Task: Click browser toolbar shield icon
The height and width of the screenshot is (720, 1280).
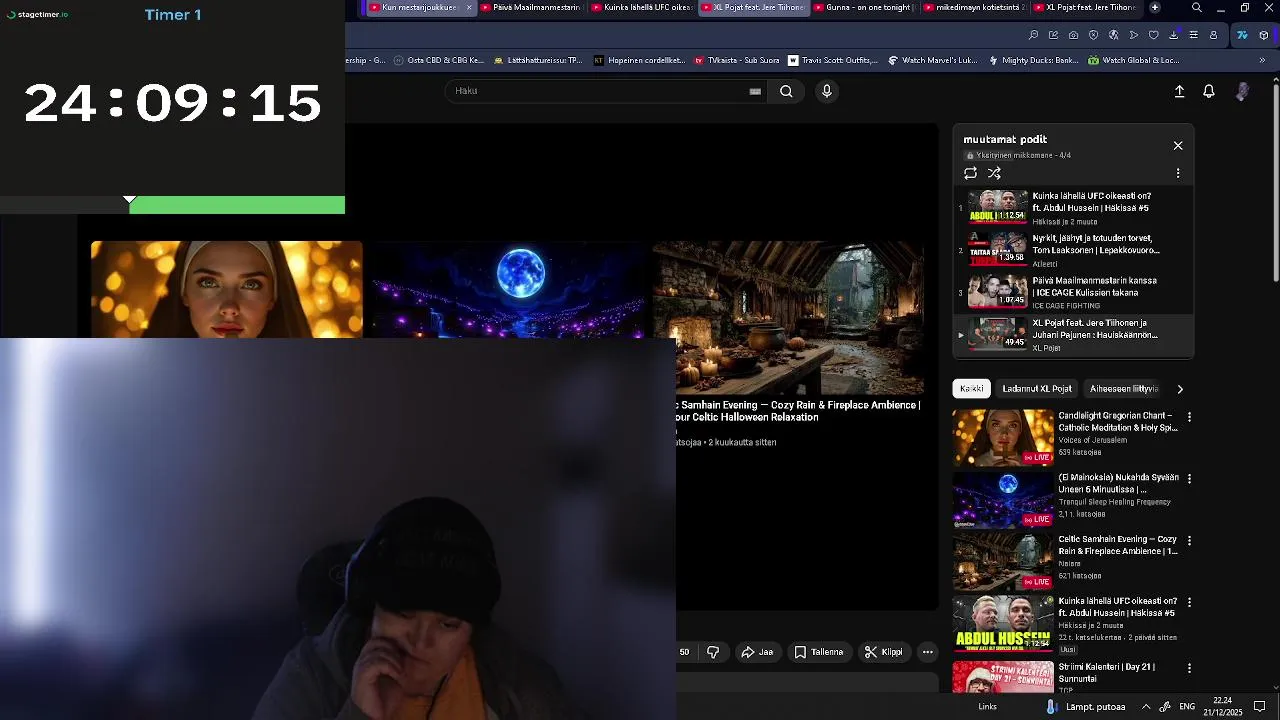Action: [x=1093, y=35]
